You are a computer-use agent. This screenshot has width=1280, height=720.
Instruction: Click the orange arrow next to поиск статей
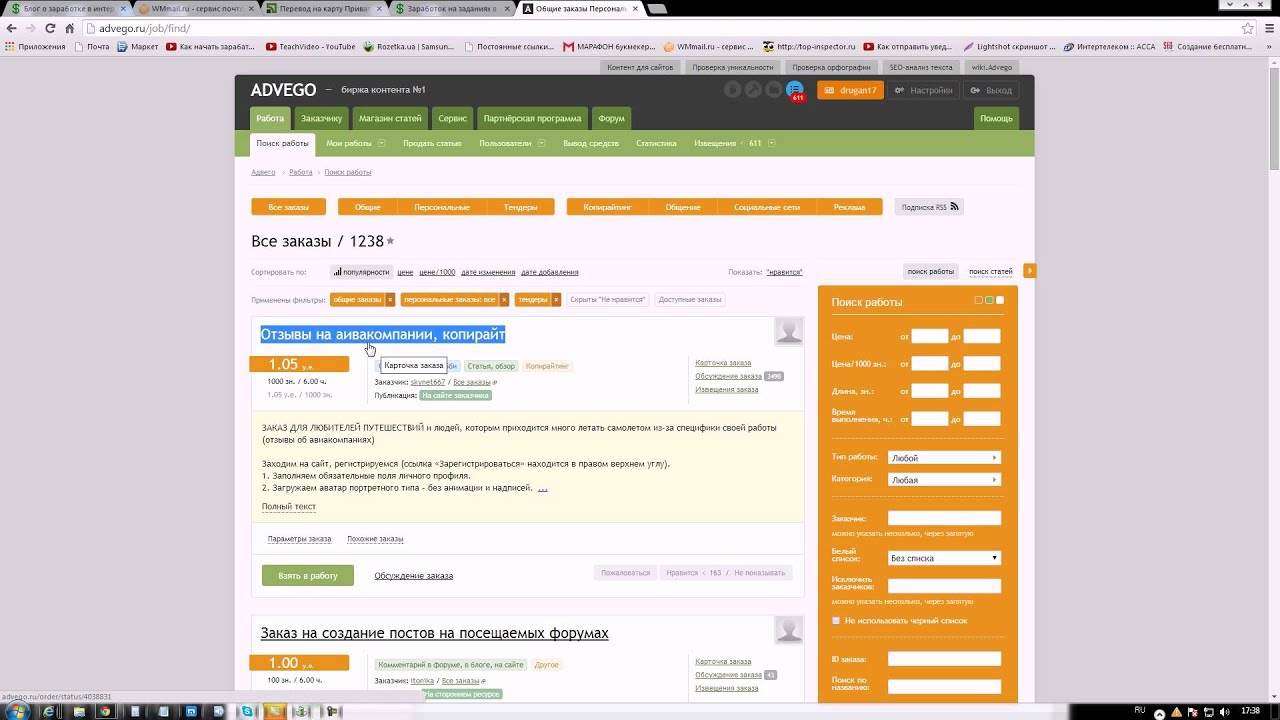click(x=1029, y=271)
